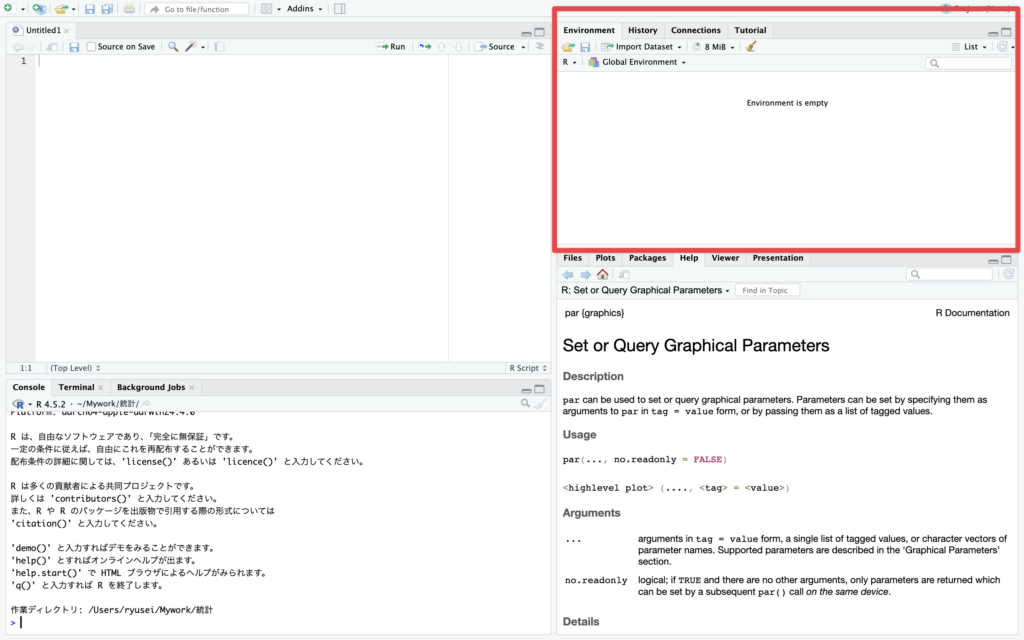Enable the Source on Save checkbox
1024x640 pixels.
tap(92, 47)
